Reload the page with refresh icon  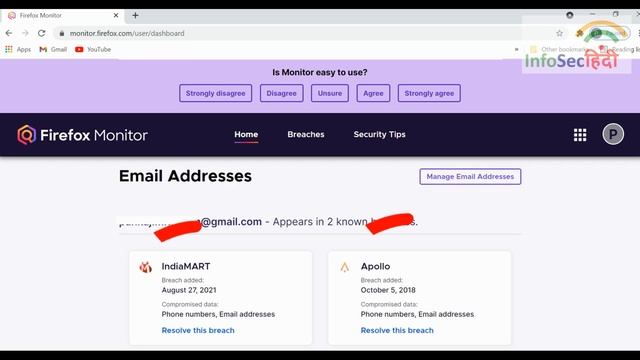pos(42,33)
